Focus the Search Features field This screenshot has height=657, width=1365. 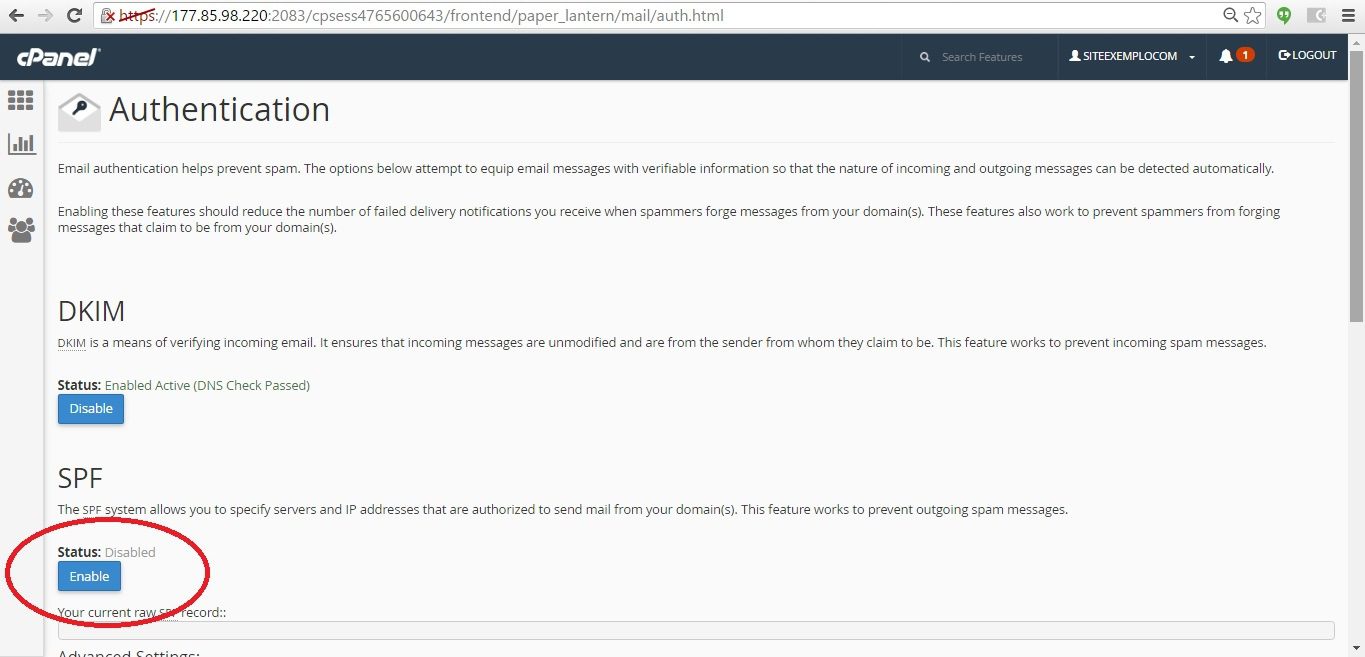[x=990, y=57]
